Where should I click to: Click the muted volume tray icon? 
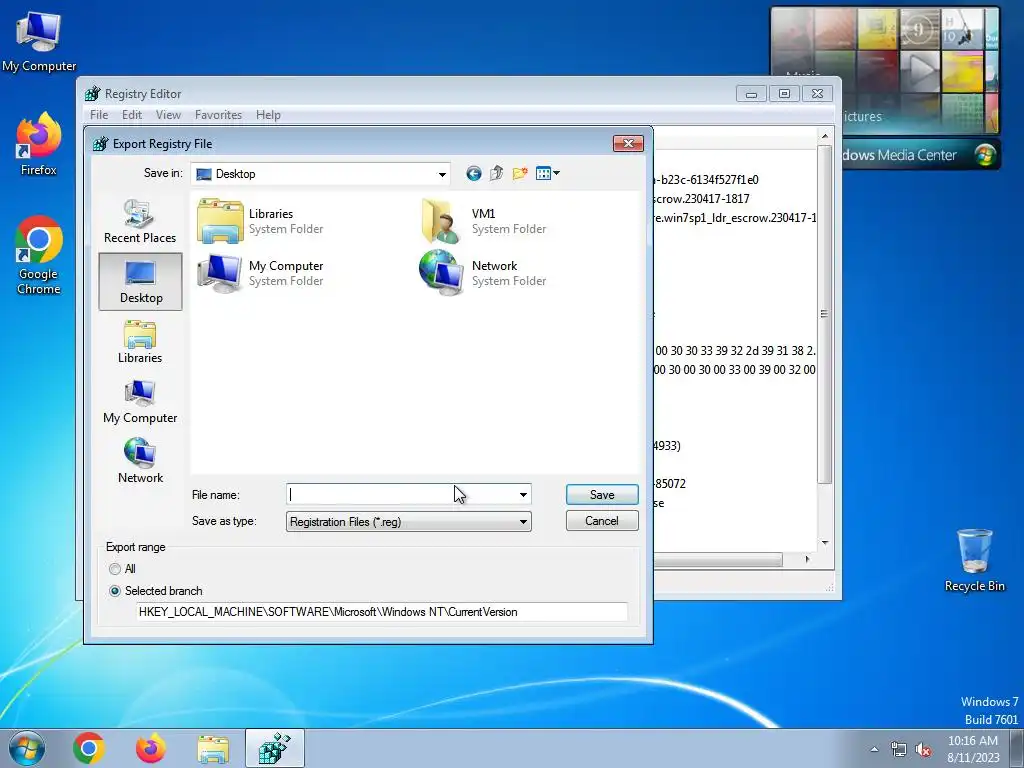[923, 749]
